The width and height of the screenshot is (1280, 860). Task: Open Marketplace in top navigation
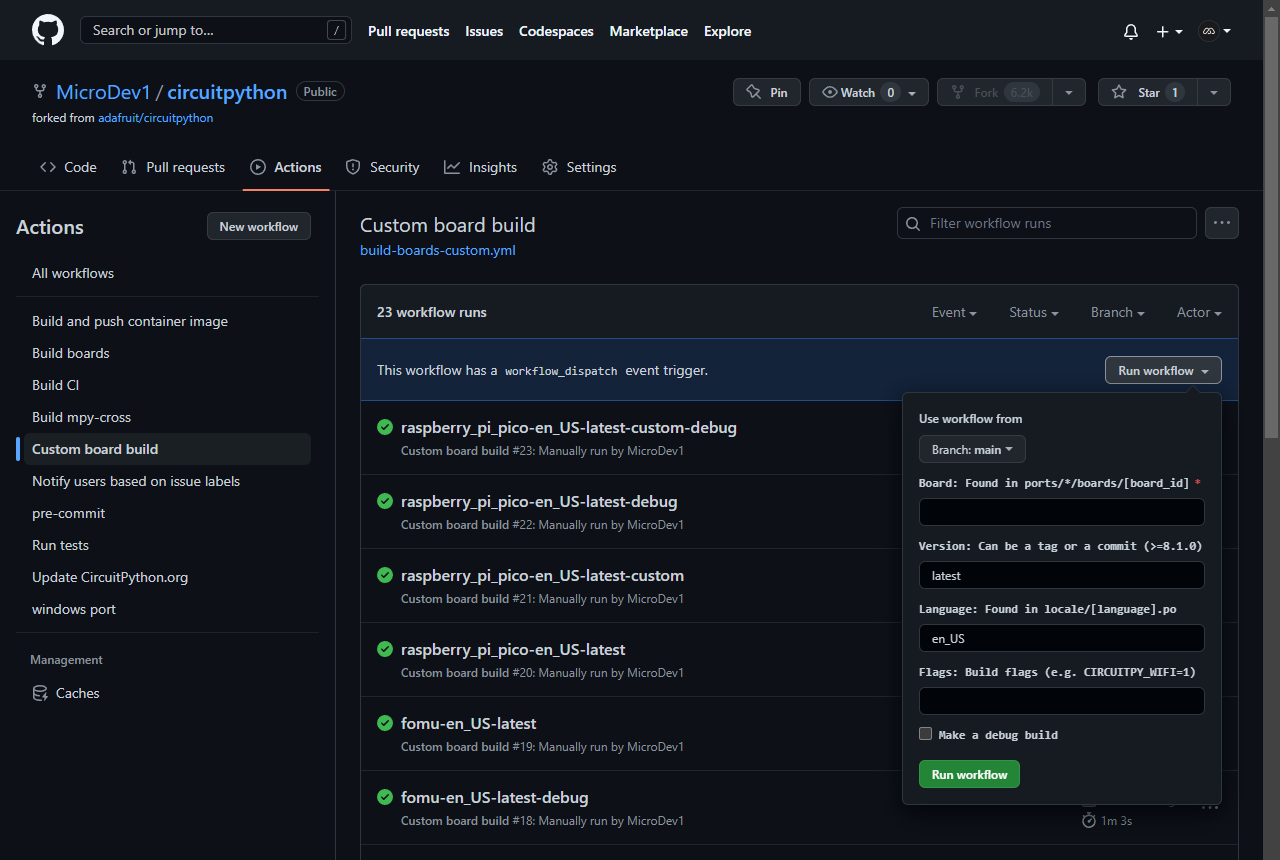[x=649, y=31]
